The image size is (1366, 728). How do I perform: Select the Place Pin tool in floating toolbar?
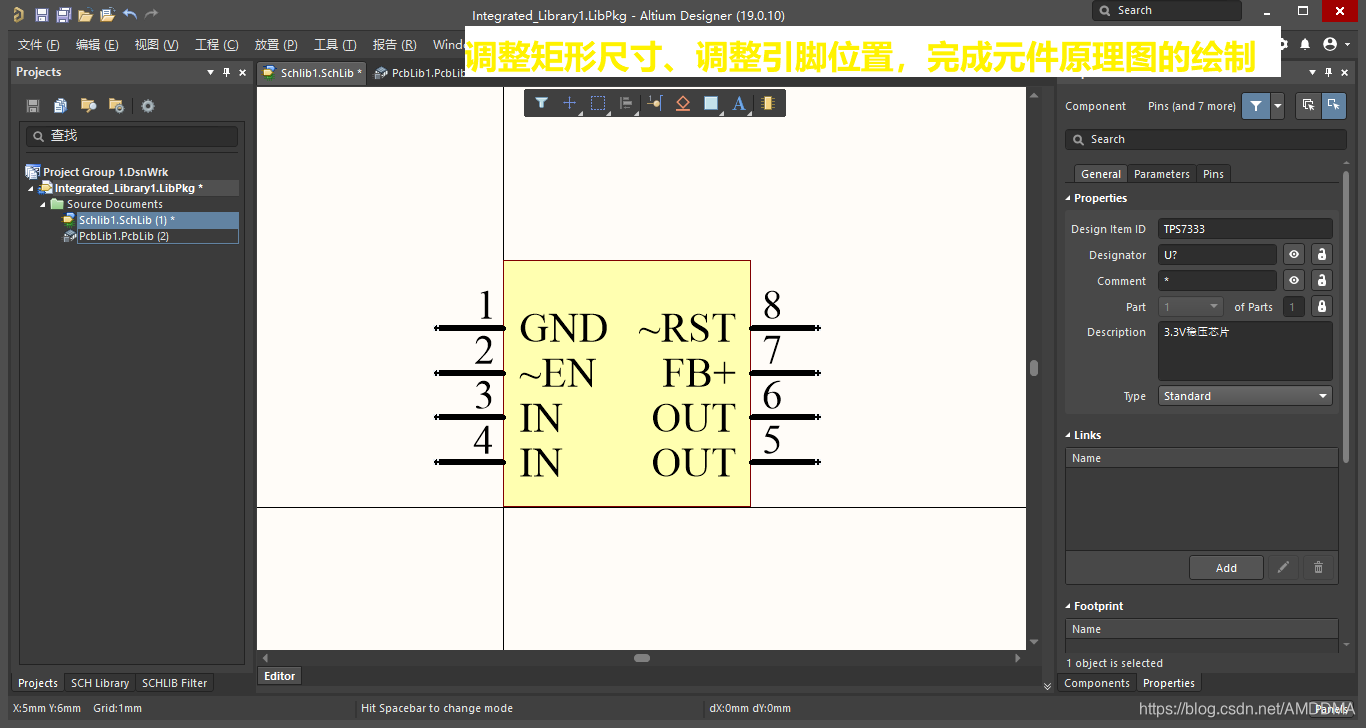[654, 103]
